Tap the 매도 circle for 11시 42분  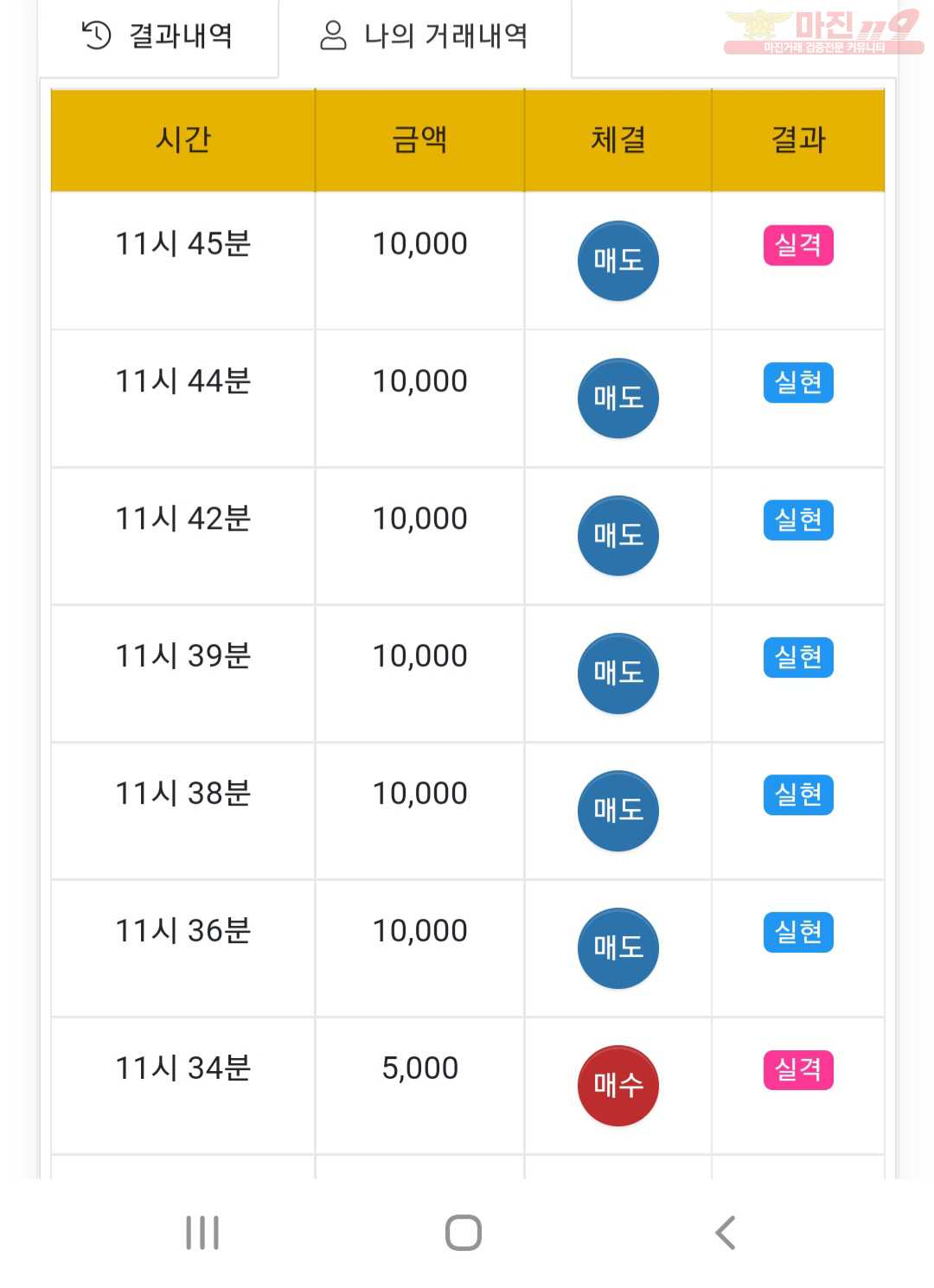coord(618,536)
